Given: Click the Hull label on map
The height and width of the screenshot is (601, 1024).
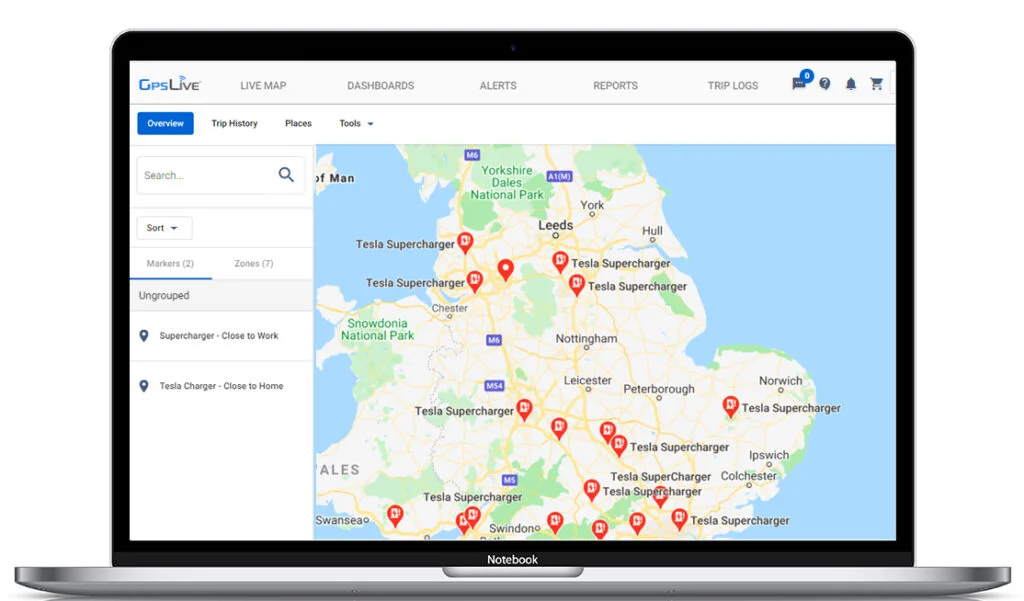Looking at the screenshot, I should tap(652, 231).
